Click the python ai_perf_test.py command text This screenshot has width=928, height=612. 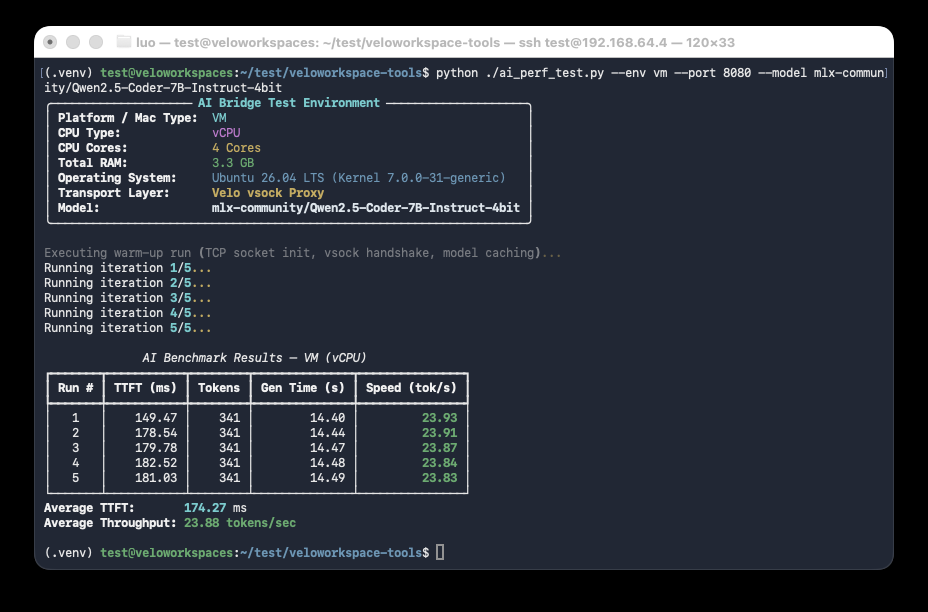[x=660, y=73]
